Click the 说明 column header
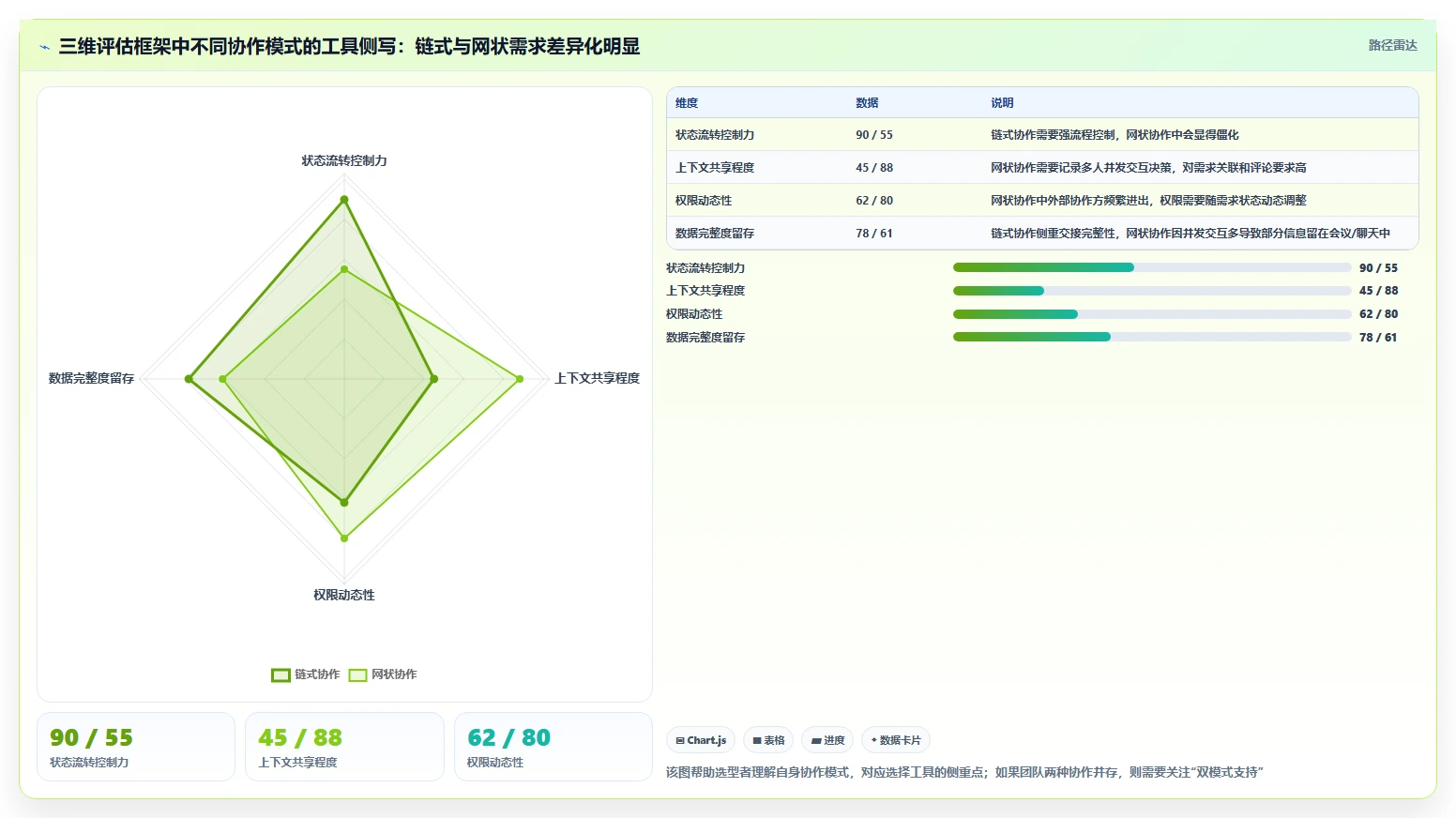The height and width of the screenshot is (818, 1456). 1002,103
